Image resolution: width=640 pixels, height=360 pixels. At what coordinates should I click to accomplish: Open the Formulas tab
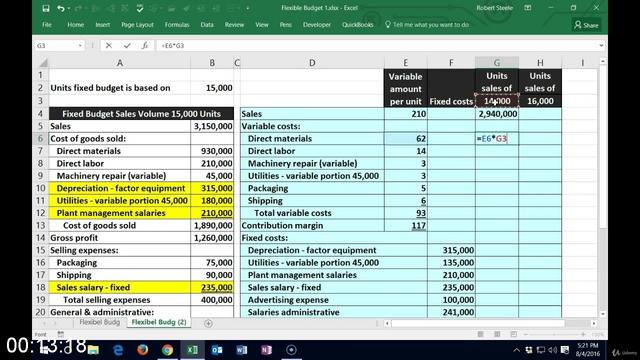click(x=177, y=25)
